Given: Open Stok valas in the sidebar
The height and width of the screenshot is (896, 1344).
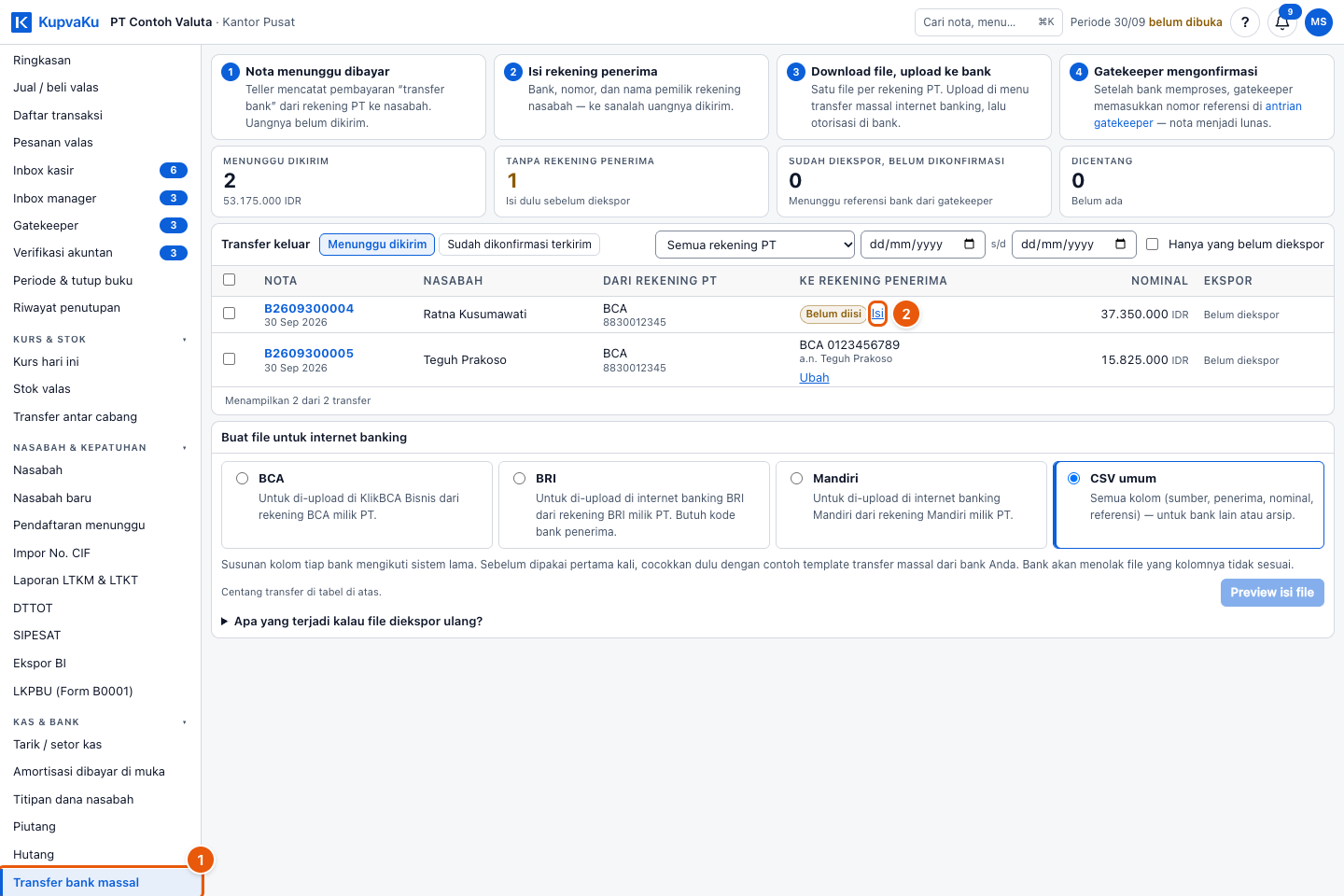Looking at the screenshot, I should pyautogui.click(x=100, y=389).
